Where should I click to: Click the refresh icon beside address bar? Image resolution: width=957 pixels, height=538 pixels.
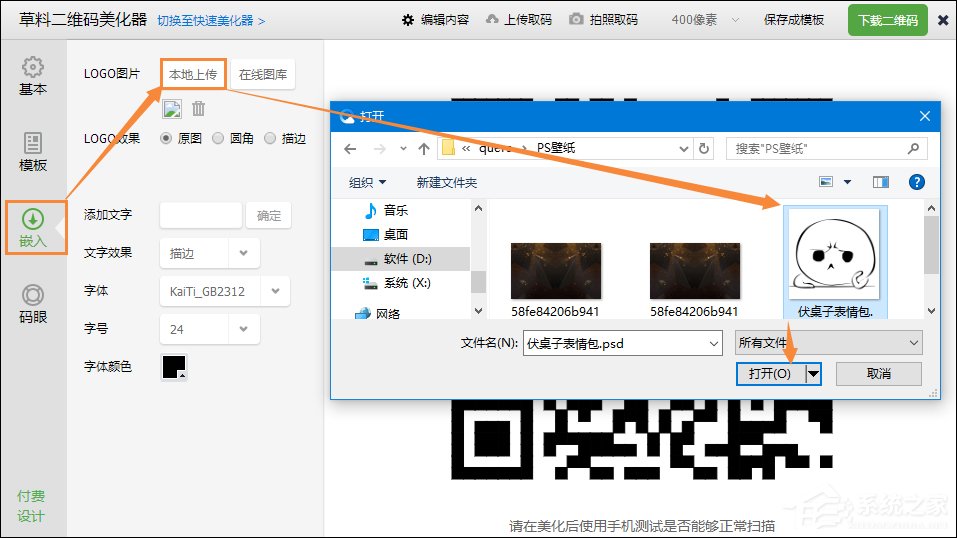point(704,149)
